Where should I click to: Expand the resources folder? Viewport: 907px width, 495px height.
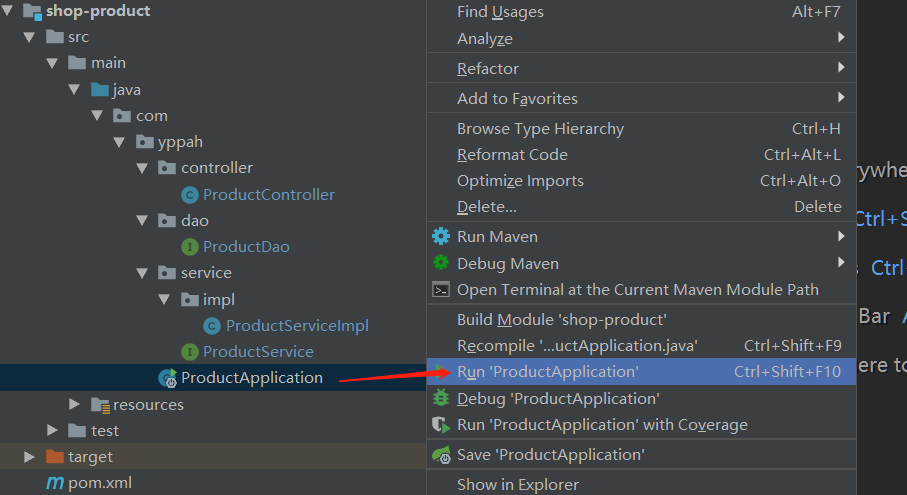point(74,404)
